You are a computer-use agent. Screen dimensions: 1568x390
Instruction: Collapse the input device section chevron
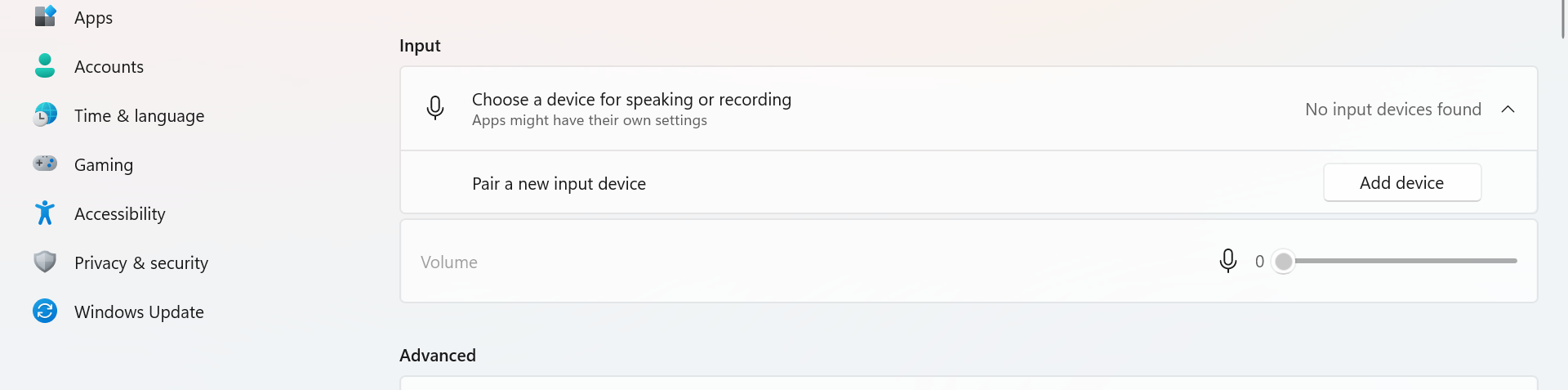(x=1508, y=110)
